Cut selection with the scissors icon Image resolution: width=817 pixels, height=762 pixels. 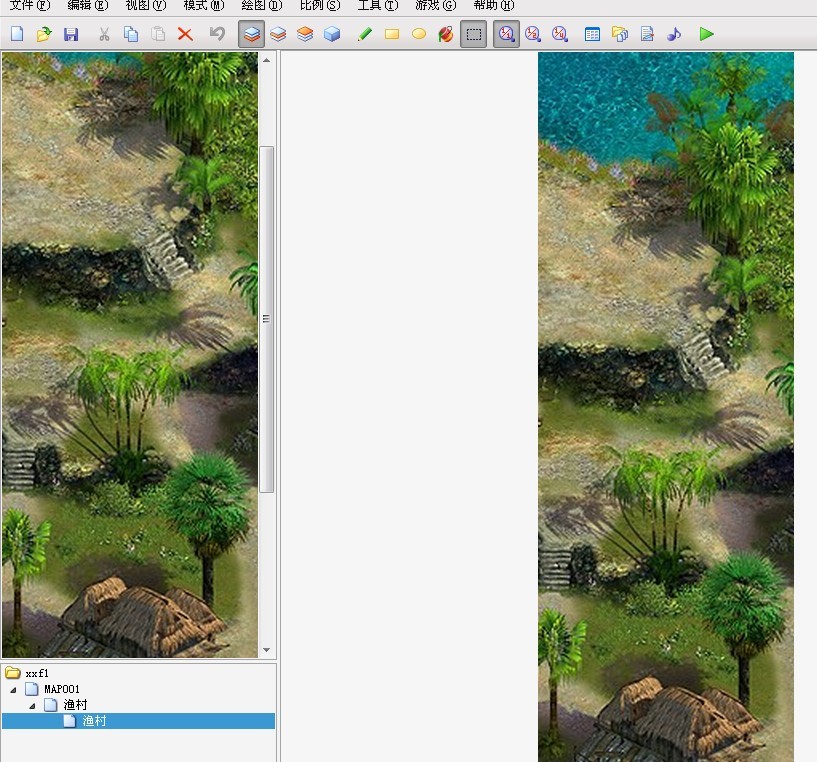click(104, 34)
